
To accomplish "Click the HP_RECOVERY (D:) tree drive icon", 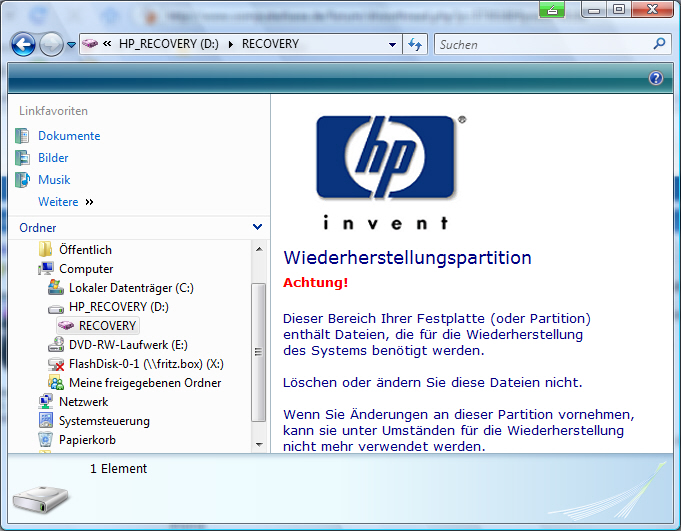I will 56,308.
